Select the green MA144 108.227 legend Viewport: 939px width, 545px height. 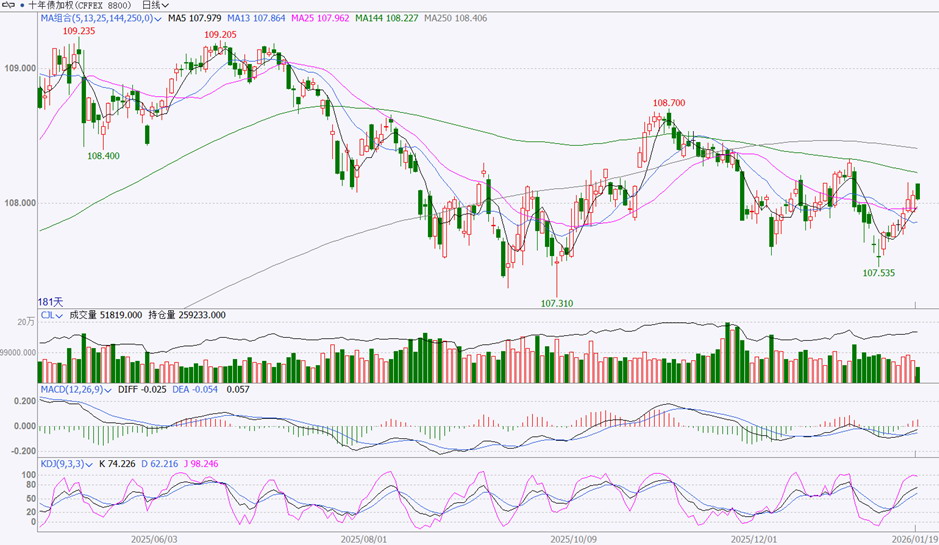click(x=386, y=19)
